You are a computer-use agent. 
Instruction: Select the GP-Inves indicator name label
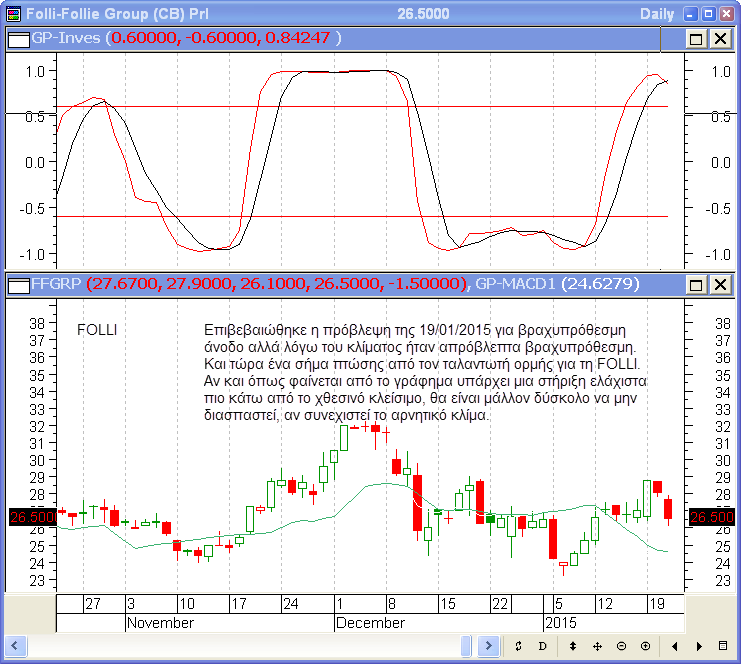click(66, 38)
